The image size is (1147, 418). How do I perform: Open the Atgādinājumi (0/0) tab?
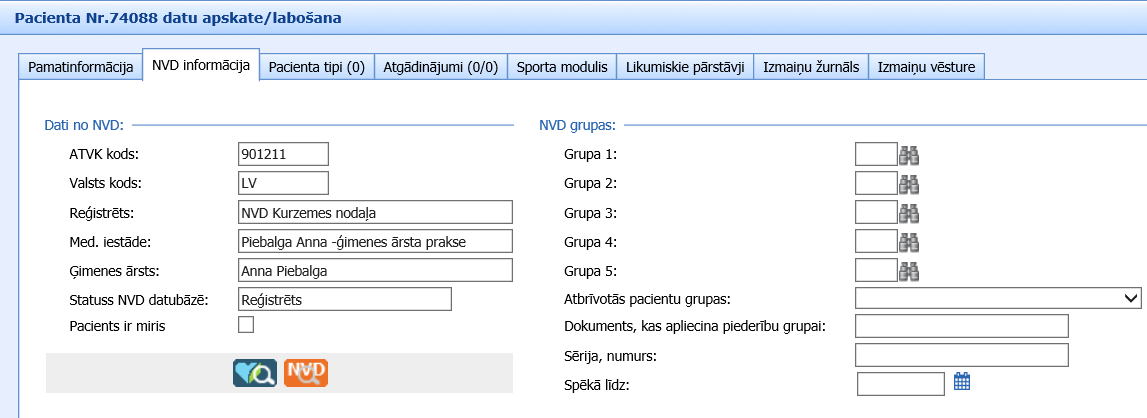(441, 67)
